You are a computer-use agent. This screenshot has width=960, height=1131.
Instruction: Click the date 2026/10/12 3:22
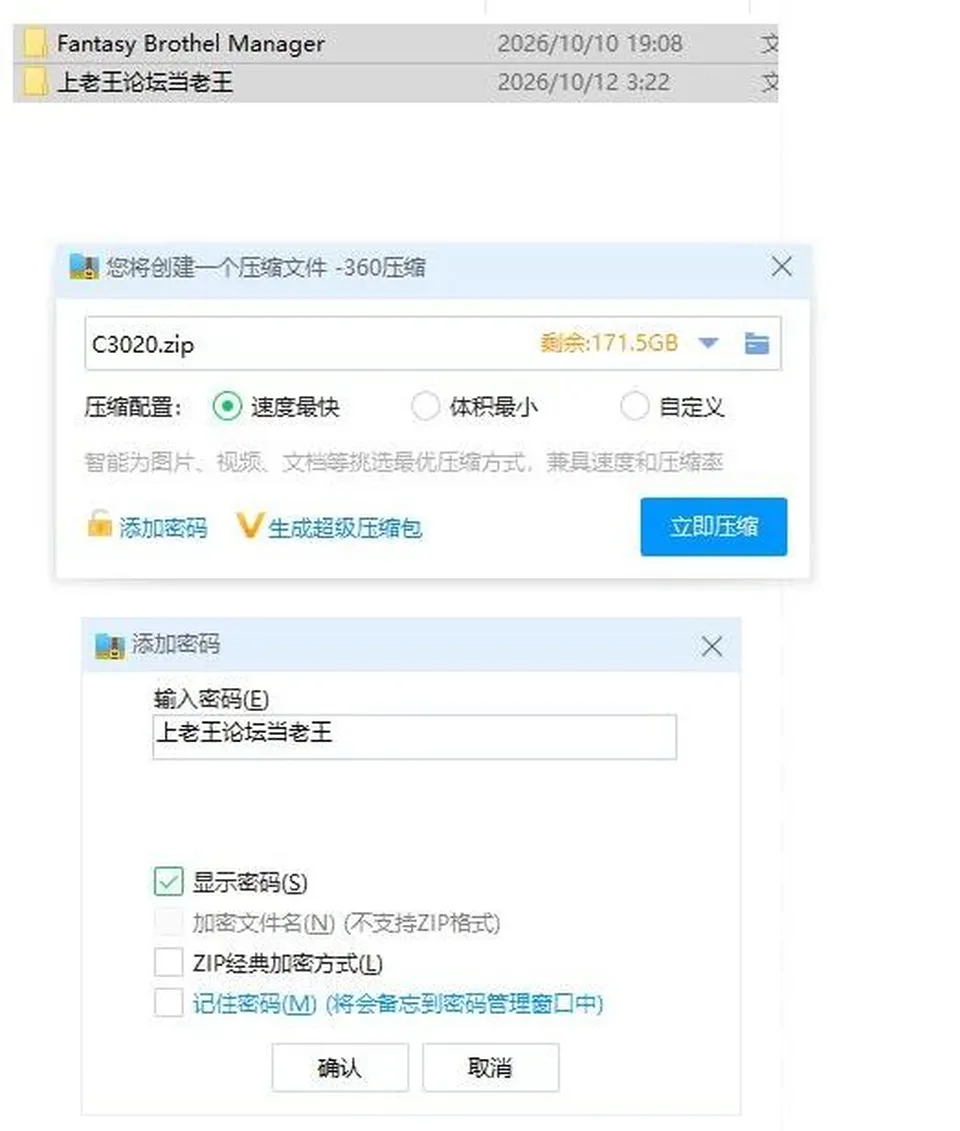pyautogui.click(x=584, y=82)
